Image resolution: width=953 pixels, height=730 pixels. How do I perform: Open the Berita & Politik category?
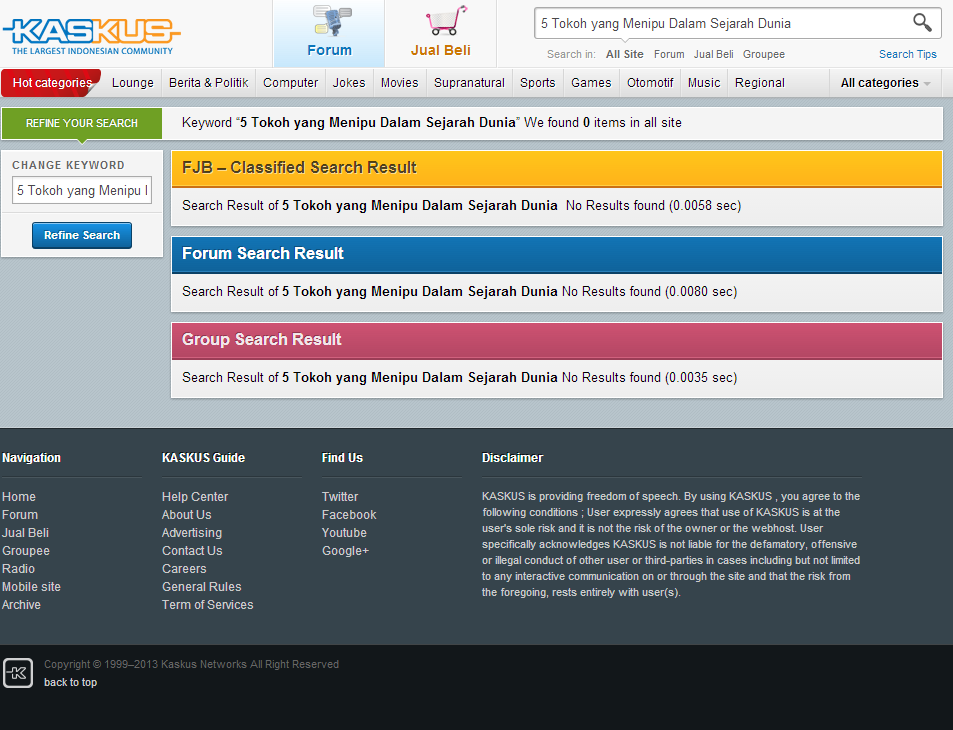coord(208,83)
